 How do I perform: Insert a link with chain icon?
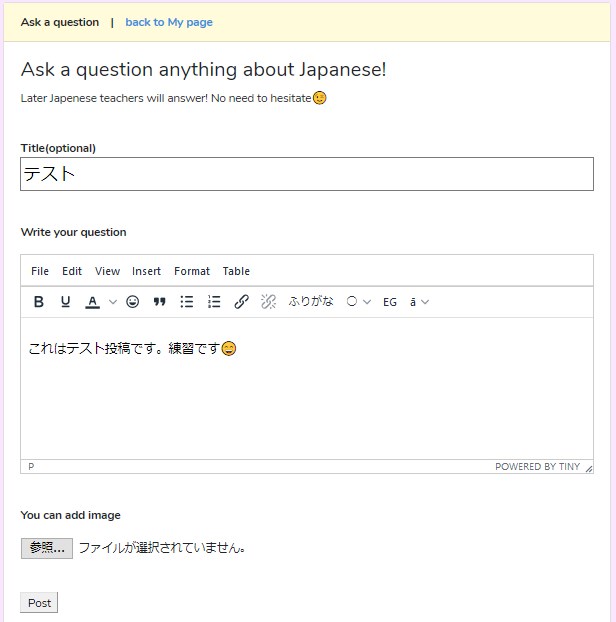coord(241,302)
